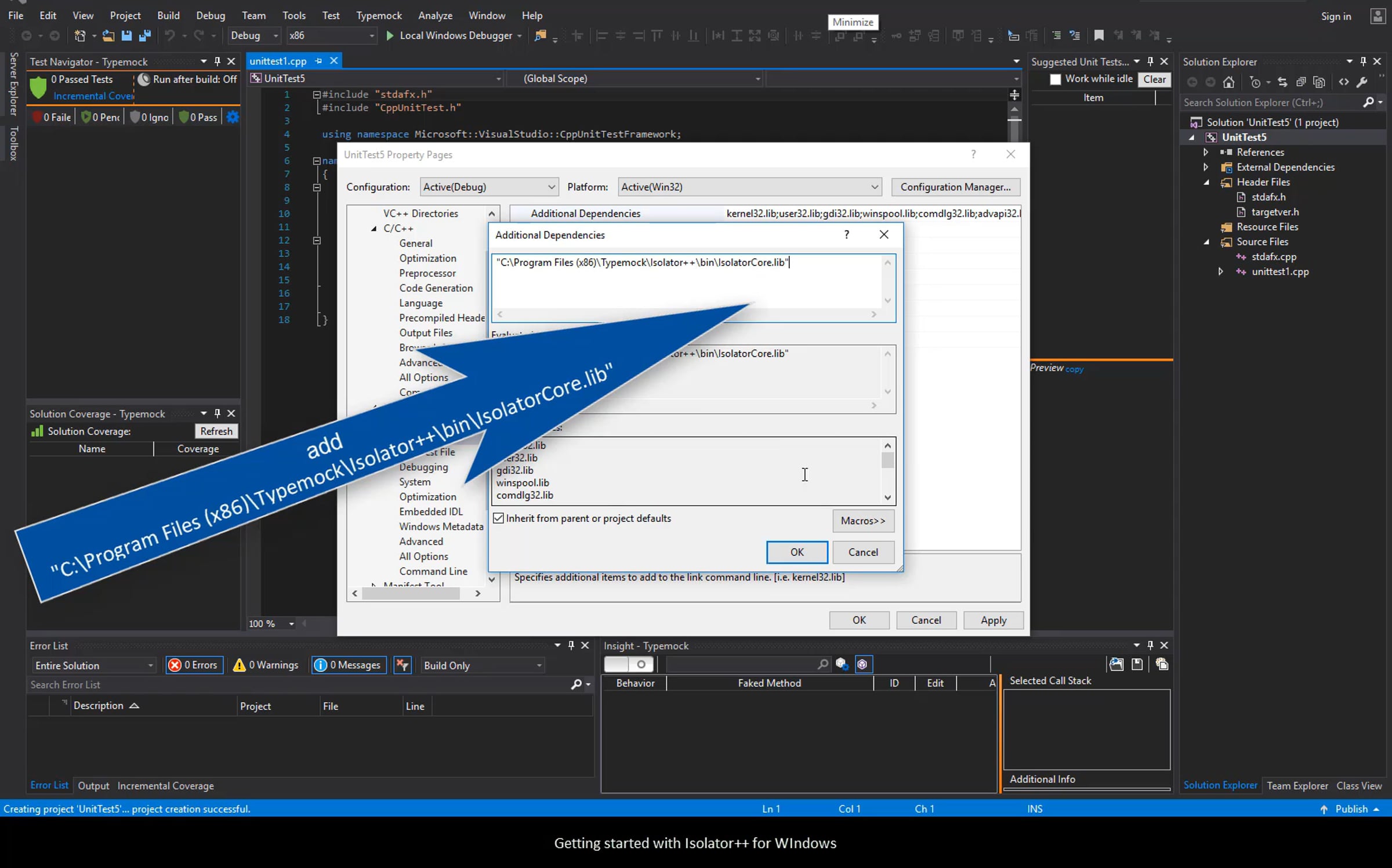Uncheck Inherit from parent or project defaults
The width and height of the screenshot is (1392, 868).
coord(499,518)
